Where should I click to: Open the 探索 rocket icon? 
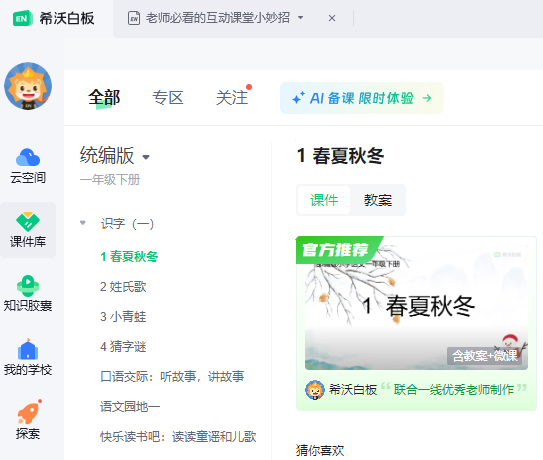click(29, 412)
